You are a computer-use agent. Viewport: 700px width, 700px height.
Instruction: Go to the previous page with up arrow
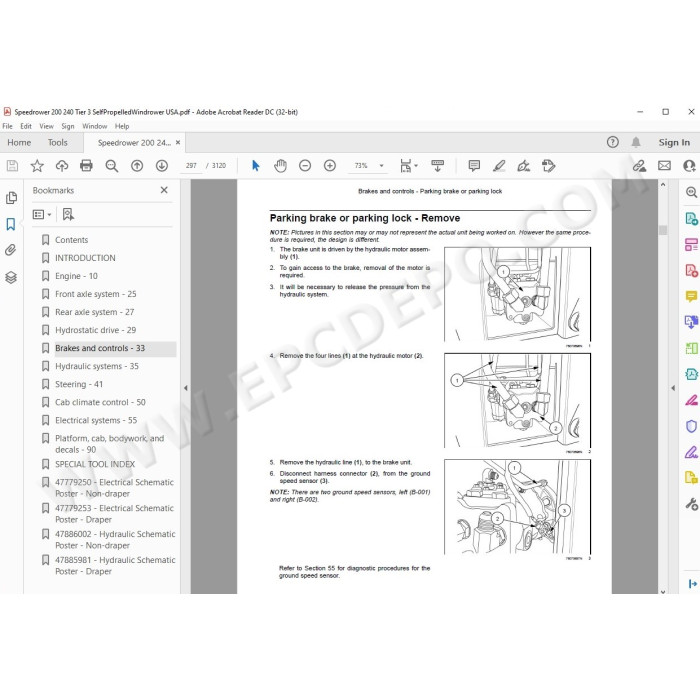tap(137, 166)
